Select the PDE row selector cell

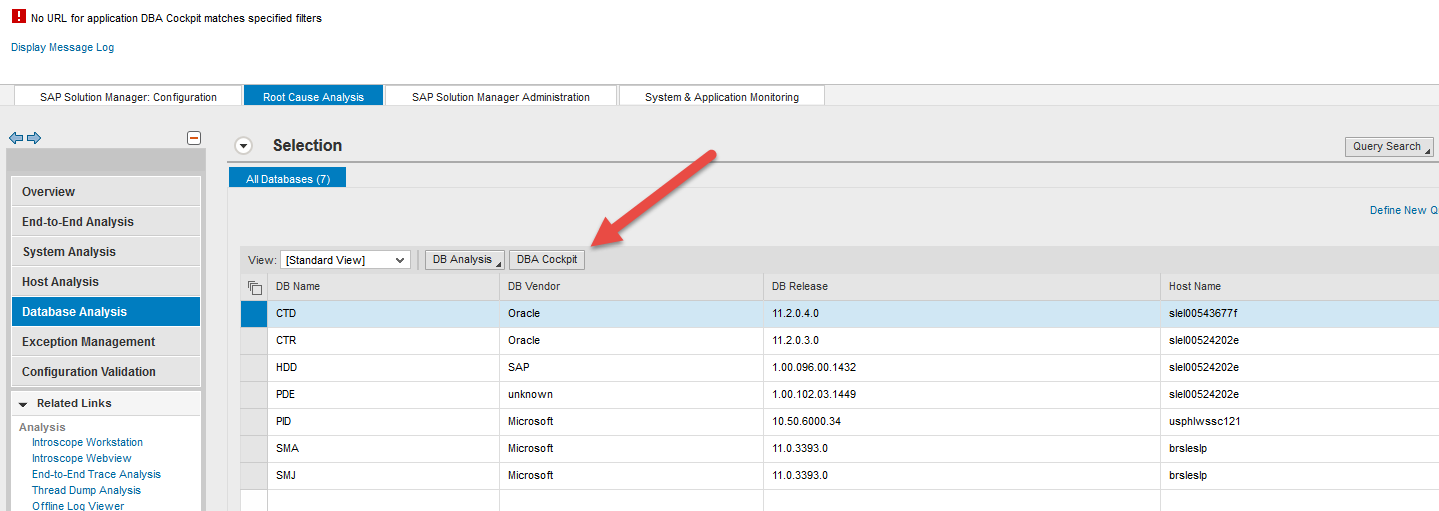point(254,395)
